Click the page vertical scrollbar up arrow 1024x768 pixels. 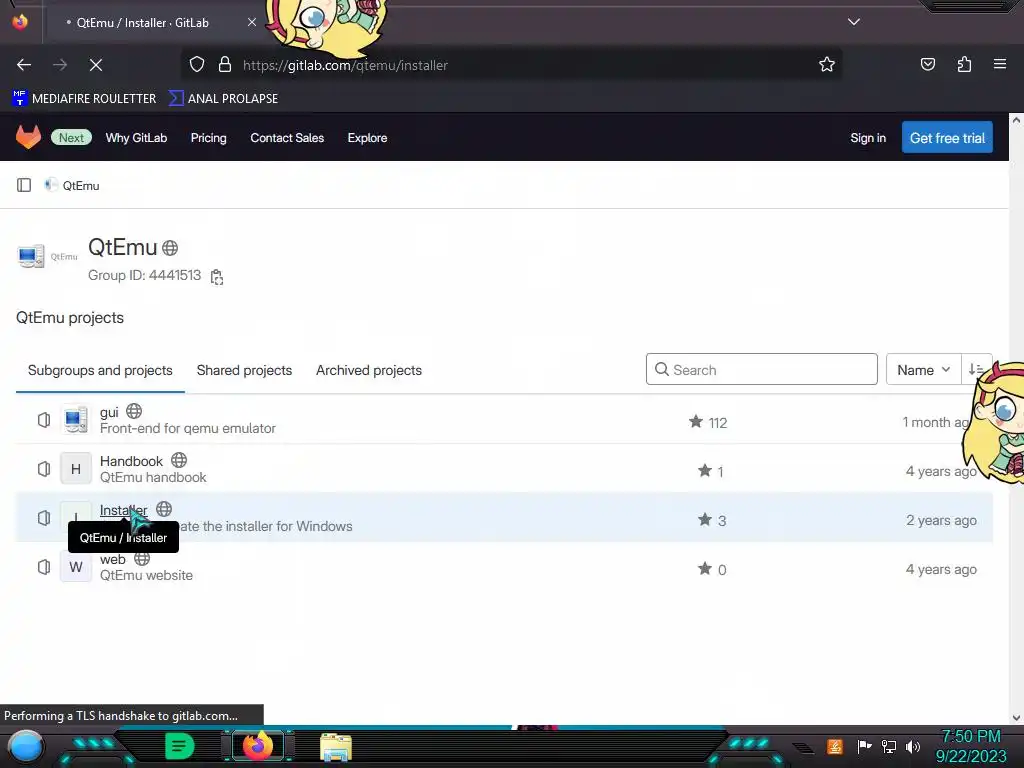click(x=1016, y=120)
